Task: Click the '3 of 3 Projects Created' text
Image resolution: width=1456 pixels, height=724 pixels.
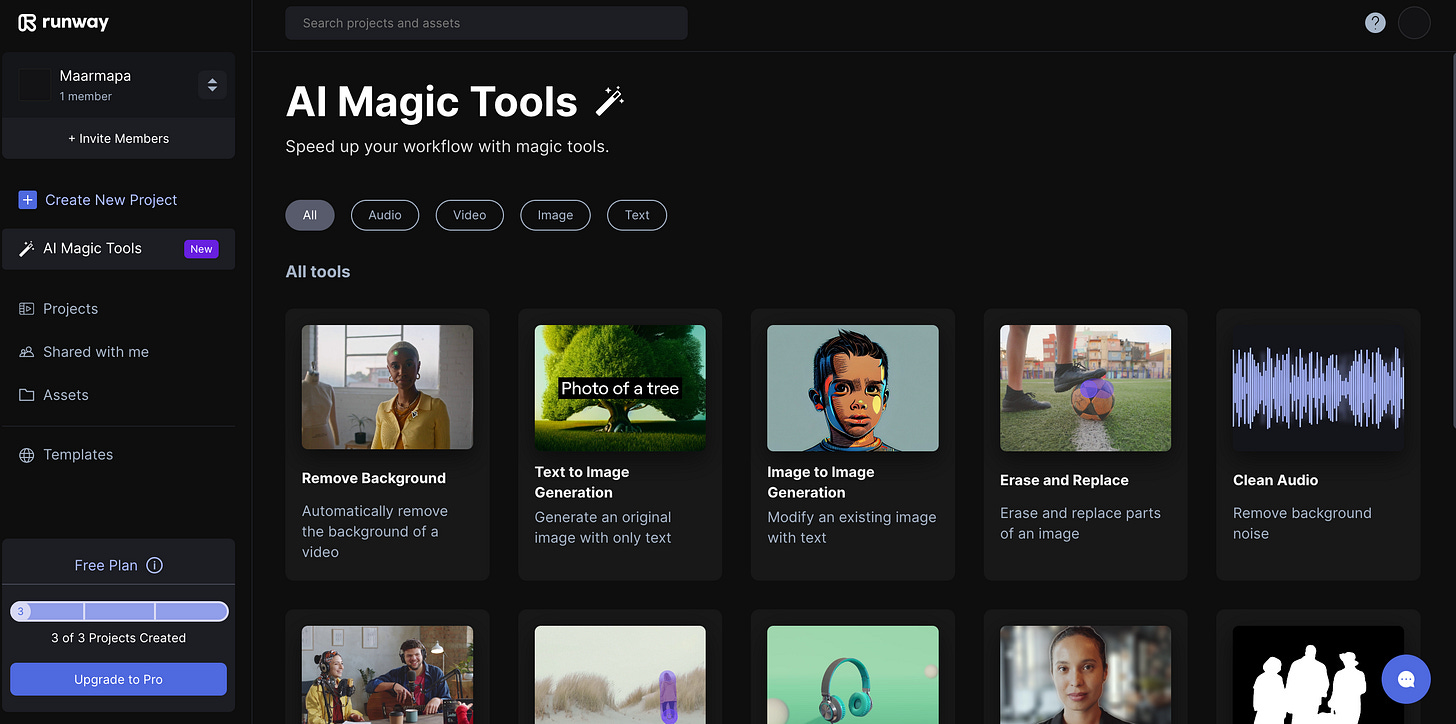Action: click(x=118, y=638)
